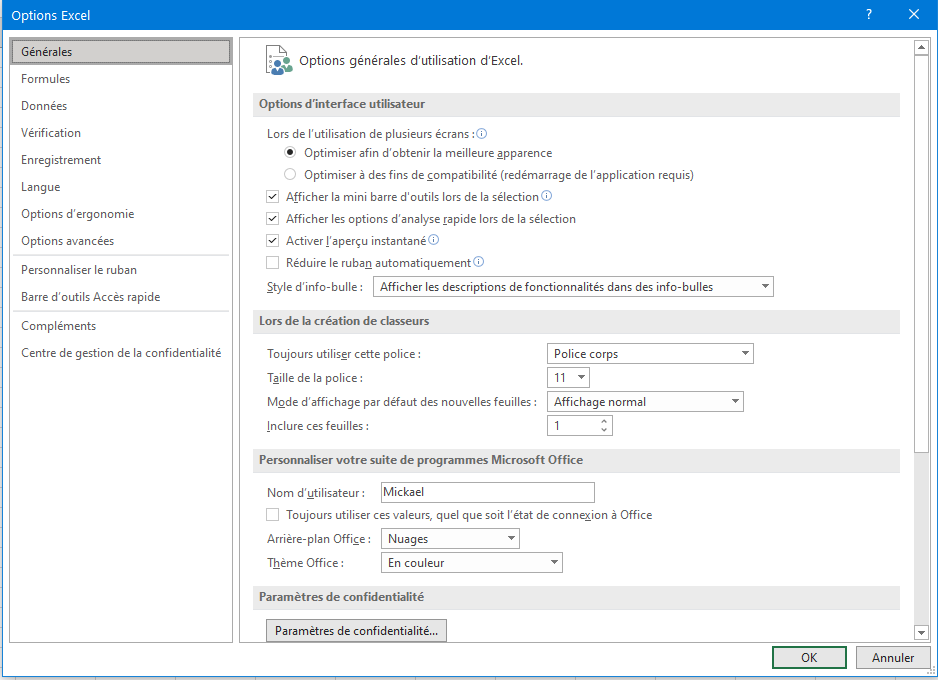Click the scrollbar down arrow
Screen dimensions: 938x680
coord(921,632)
